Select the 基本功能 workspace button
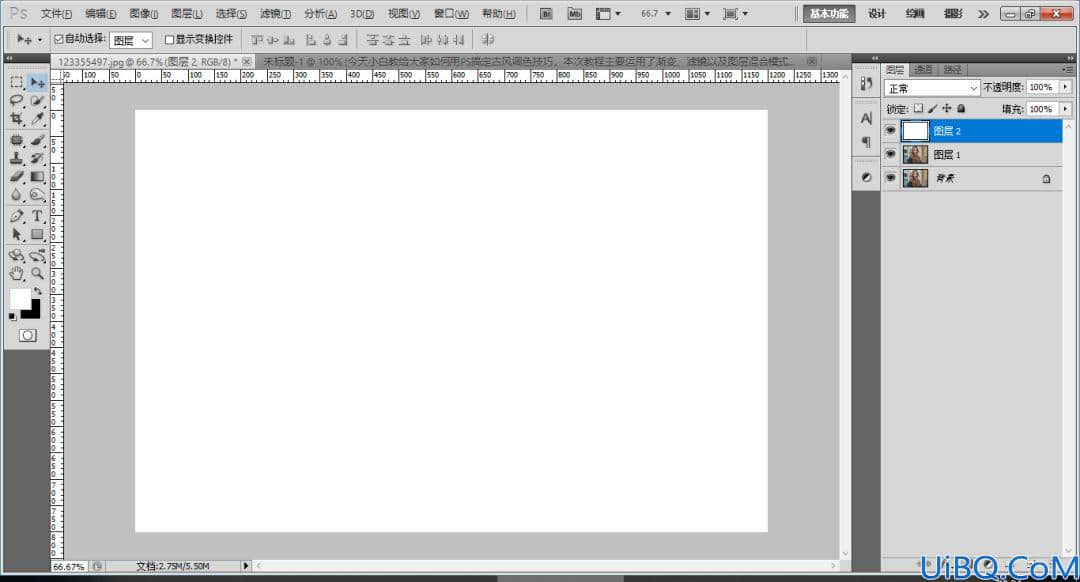The width and height of the screenshot is (1080, 582). tap(829, 14)
